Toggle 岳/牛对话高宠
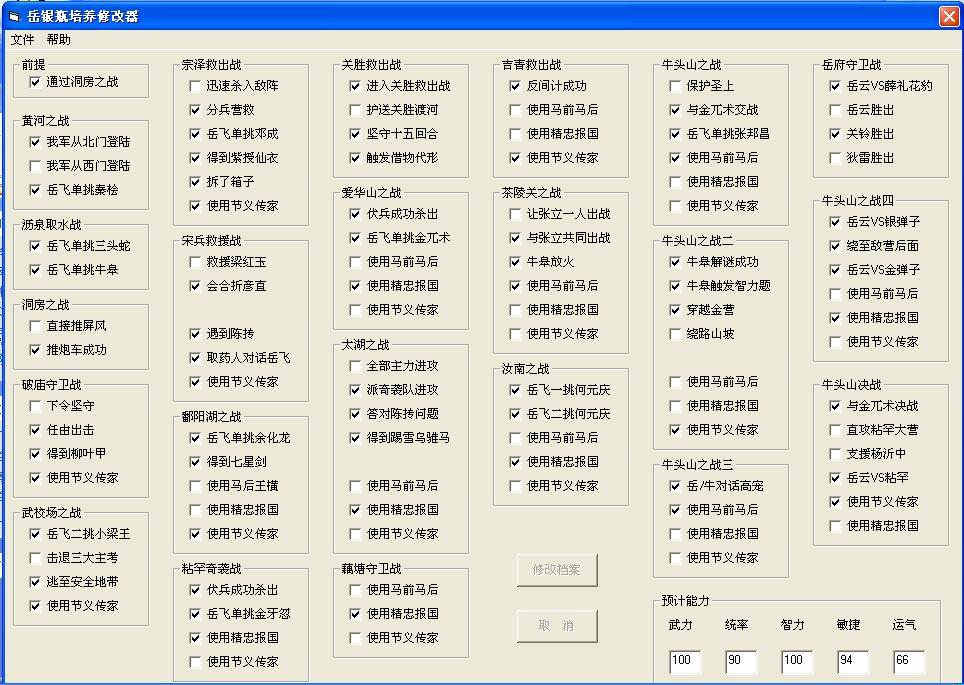 click(x=675, y=486)
